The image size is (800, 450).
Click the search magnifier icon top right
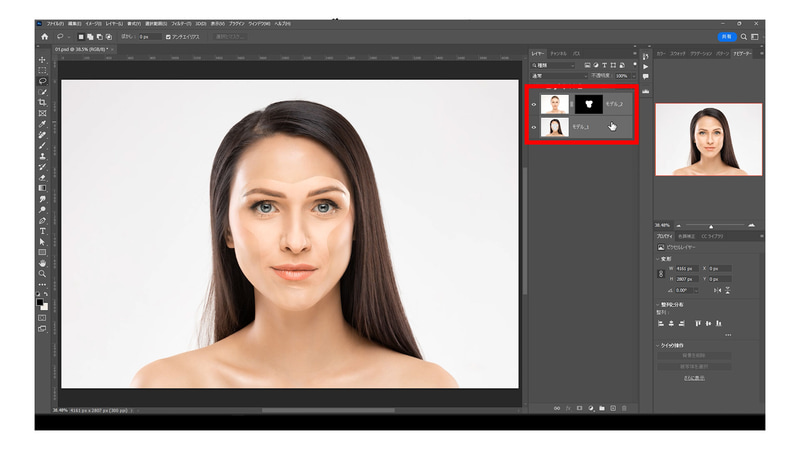click(x=744, y=37)
